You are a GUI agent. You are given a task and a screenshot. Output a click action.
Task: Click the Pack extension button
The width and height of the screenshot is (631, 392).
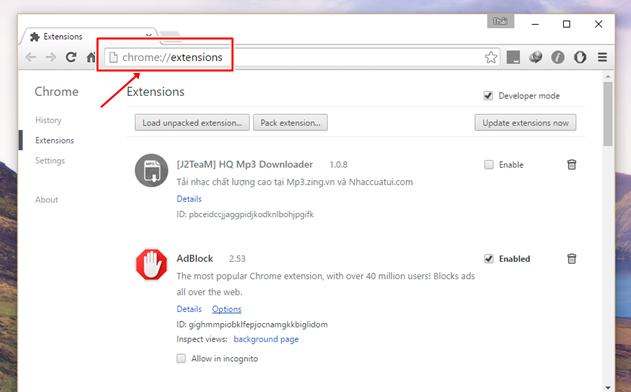point(290,123)
